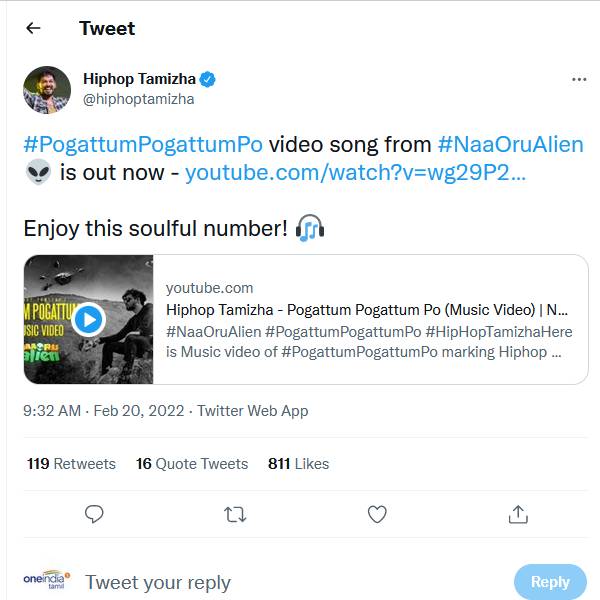Open #NaaOruAlien hashtag link
600x600 pixels.
click(x=510, y=144)
